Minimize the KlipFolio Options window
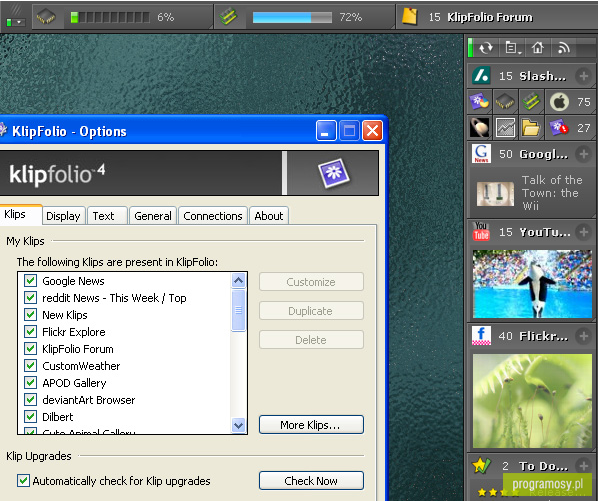Screen dimensions: 598x502 (326, 131)
